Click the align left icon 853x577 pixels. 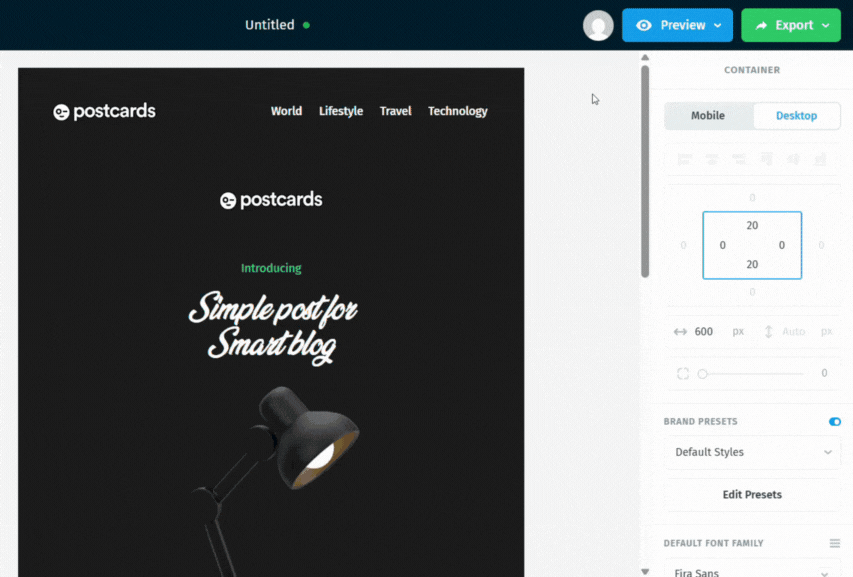[684, 159]
